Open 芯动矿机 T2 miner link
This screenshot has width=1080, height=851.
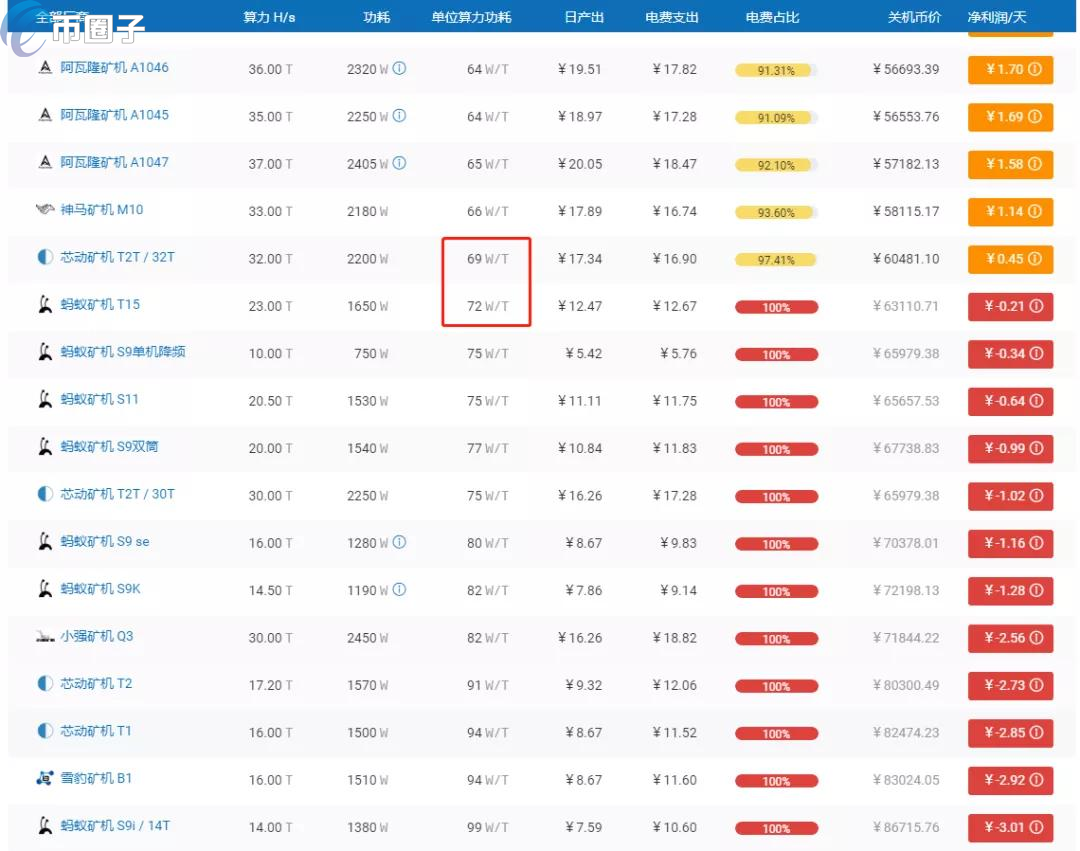(x=96, y=683)
